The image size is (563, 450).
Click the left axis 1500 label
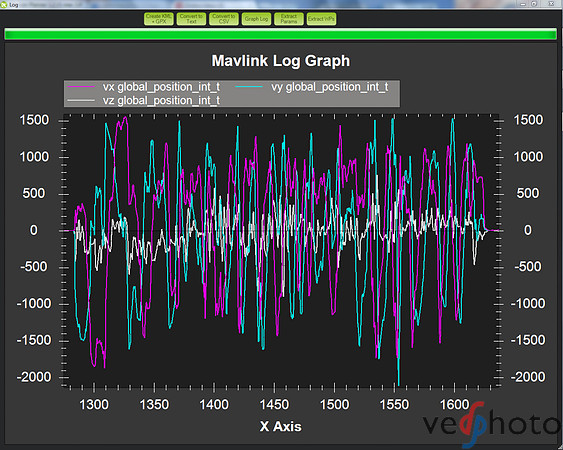click(x=34, y=120)
